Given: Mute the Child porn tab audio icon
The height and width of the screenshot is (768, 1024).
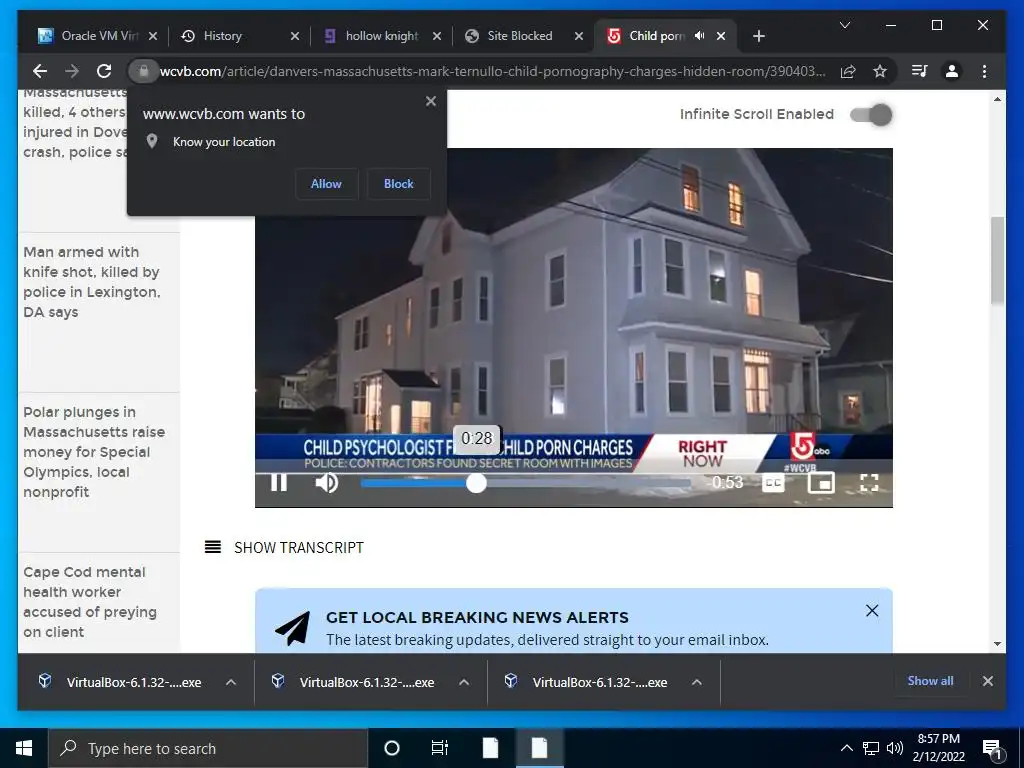Looking at the screenshot, I should (x=699, y=36).
